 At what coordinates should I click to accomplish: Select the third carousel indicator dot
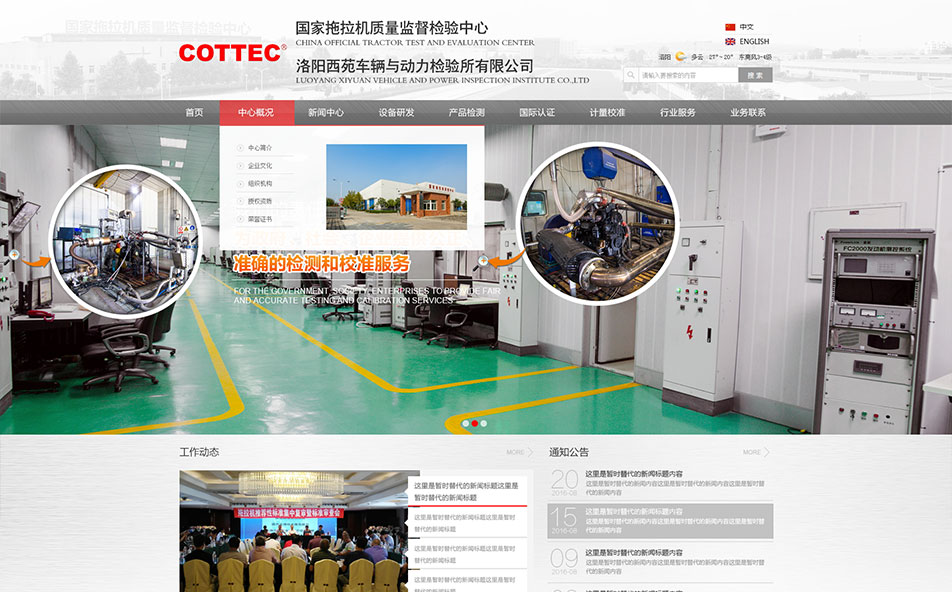[484, 423]
